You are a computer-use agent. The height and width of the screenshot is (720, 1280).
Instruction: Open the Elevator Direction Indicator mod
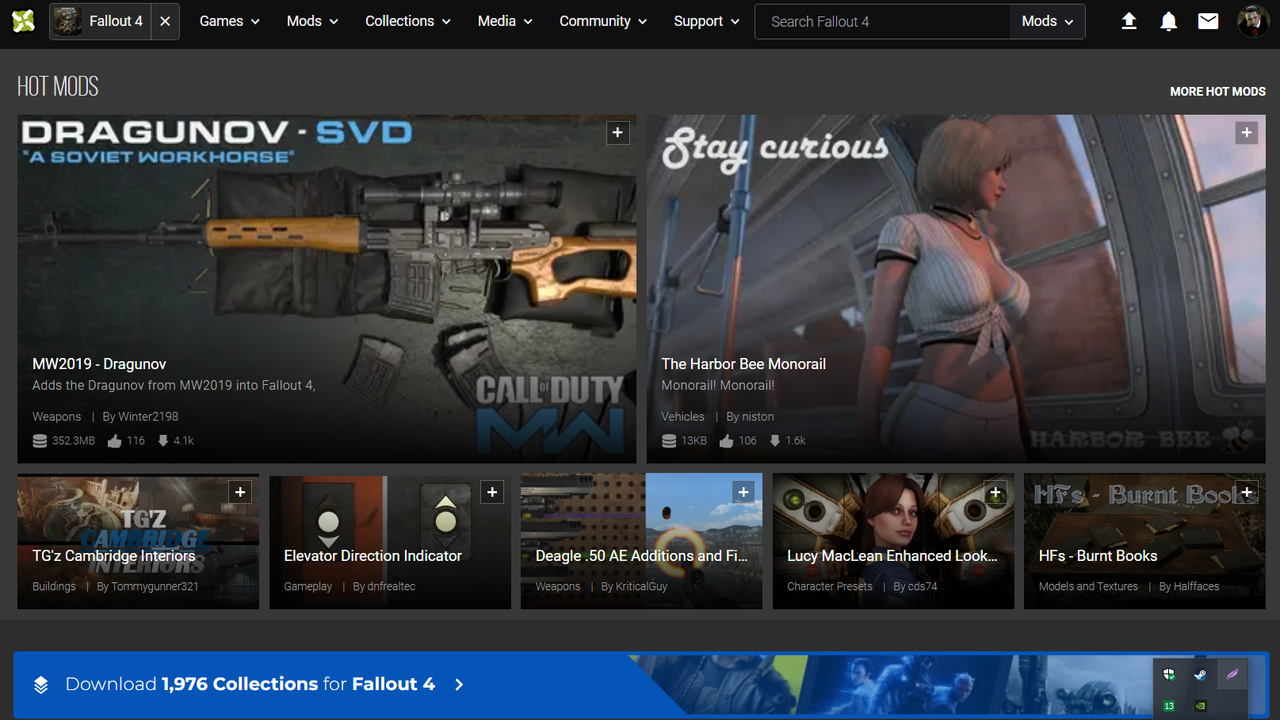pos(373,556)
